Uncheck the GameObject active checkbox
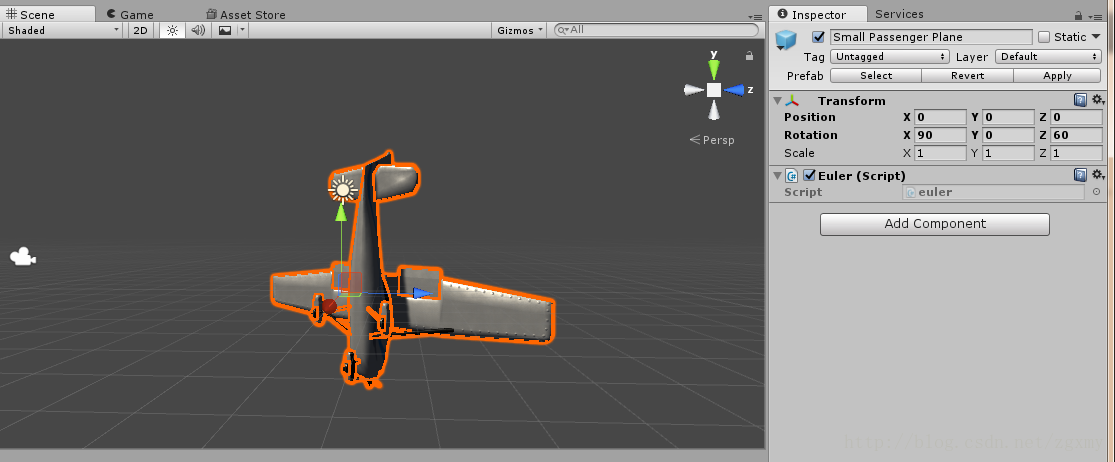The height and width of the screenshot is (462, 1115). [819, 37]
